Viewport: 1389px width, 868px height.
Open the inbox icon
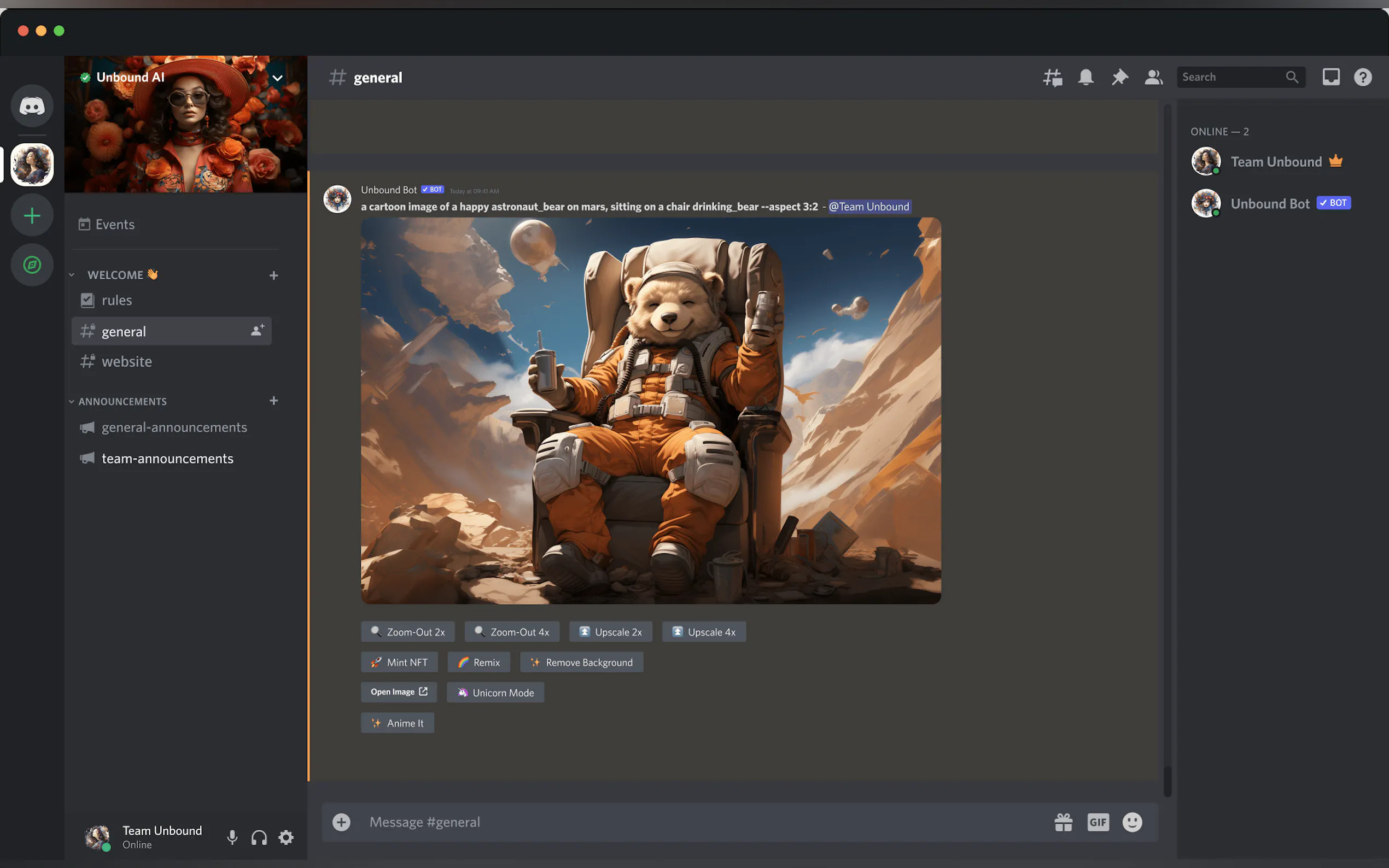coord(1330,78)
